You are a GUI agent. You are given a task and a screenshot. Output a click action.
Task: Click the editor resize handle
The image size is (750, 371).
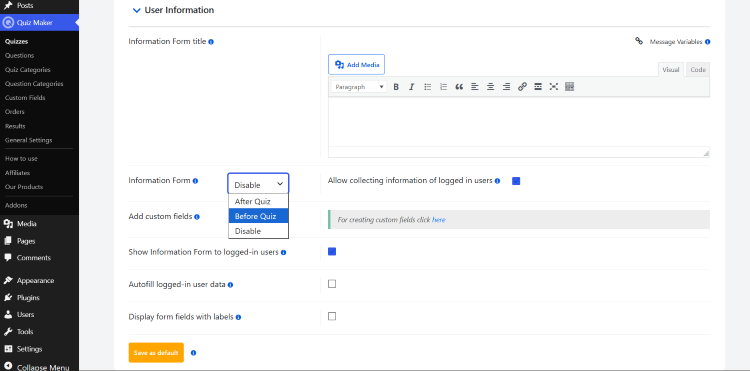pos(706,153)
